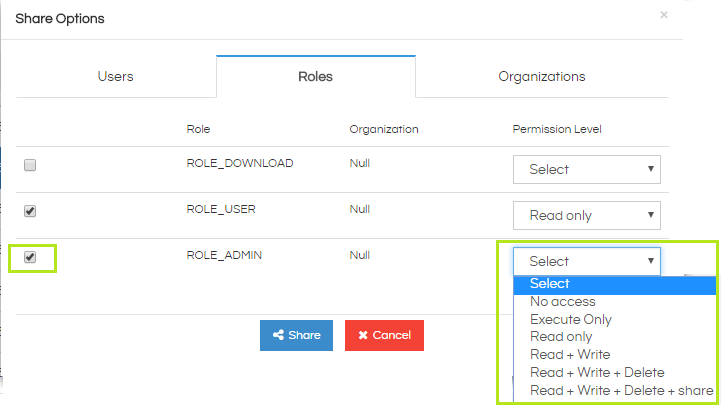The image size is (721, 405).
Task: Click the Organization column header
Action: pyautogui.click(x=384, y=129)
